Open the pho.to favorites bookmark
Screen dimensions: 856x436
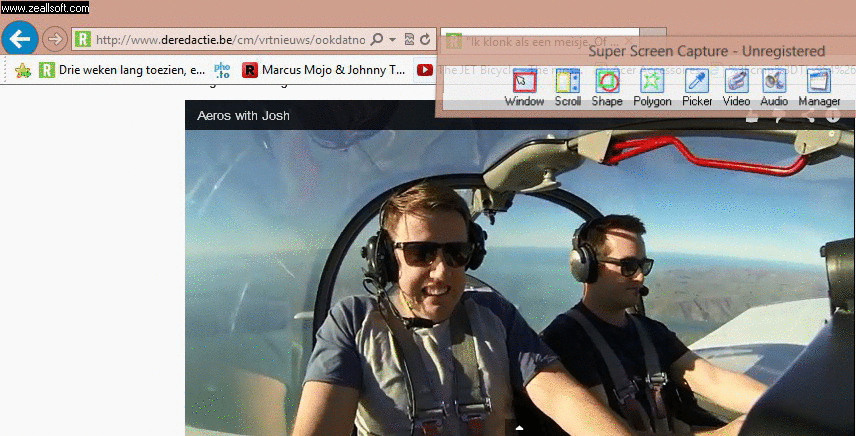click(x=223, y=70)
